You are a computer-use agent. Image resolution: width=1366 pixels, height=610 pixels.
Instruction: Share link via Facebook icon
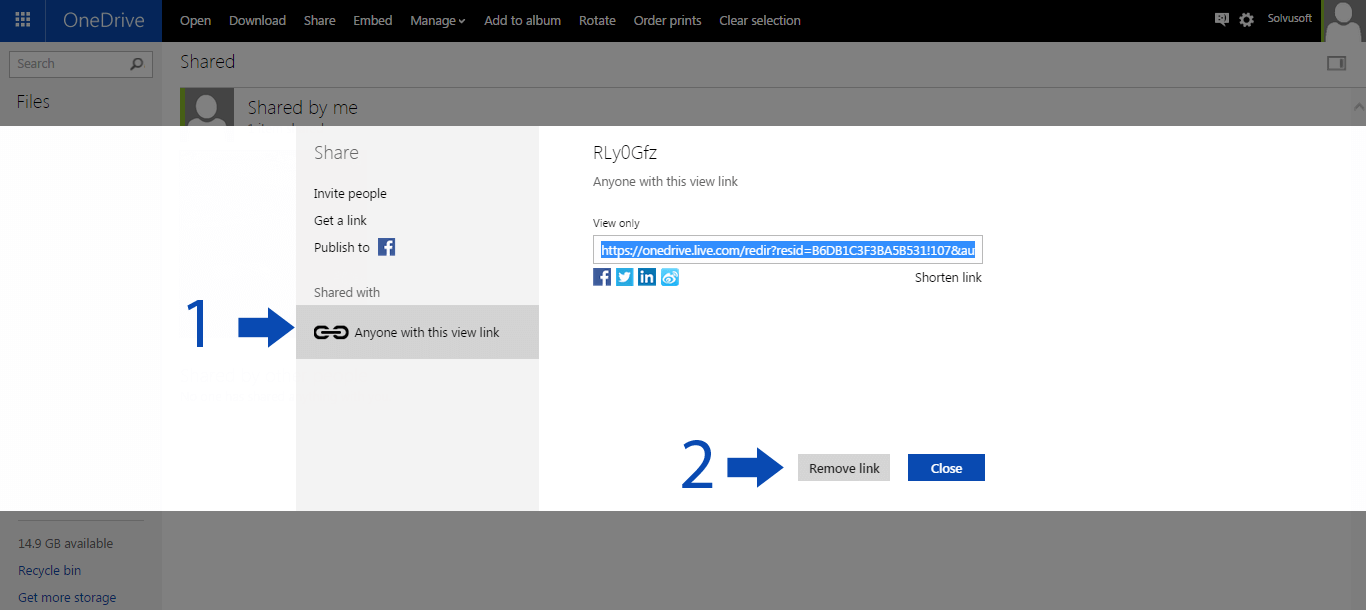602,277
